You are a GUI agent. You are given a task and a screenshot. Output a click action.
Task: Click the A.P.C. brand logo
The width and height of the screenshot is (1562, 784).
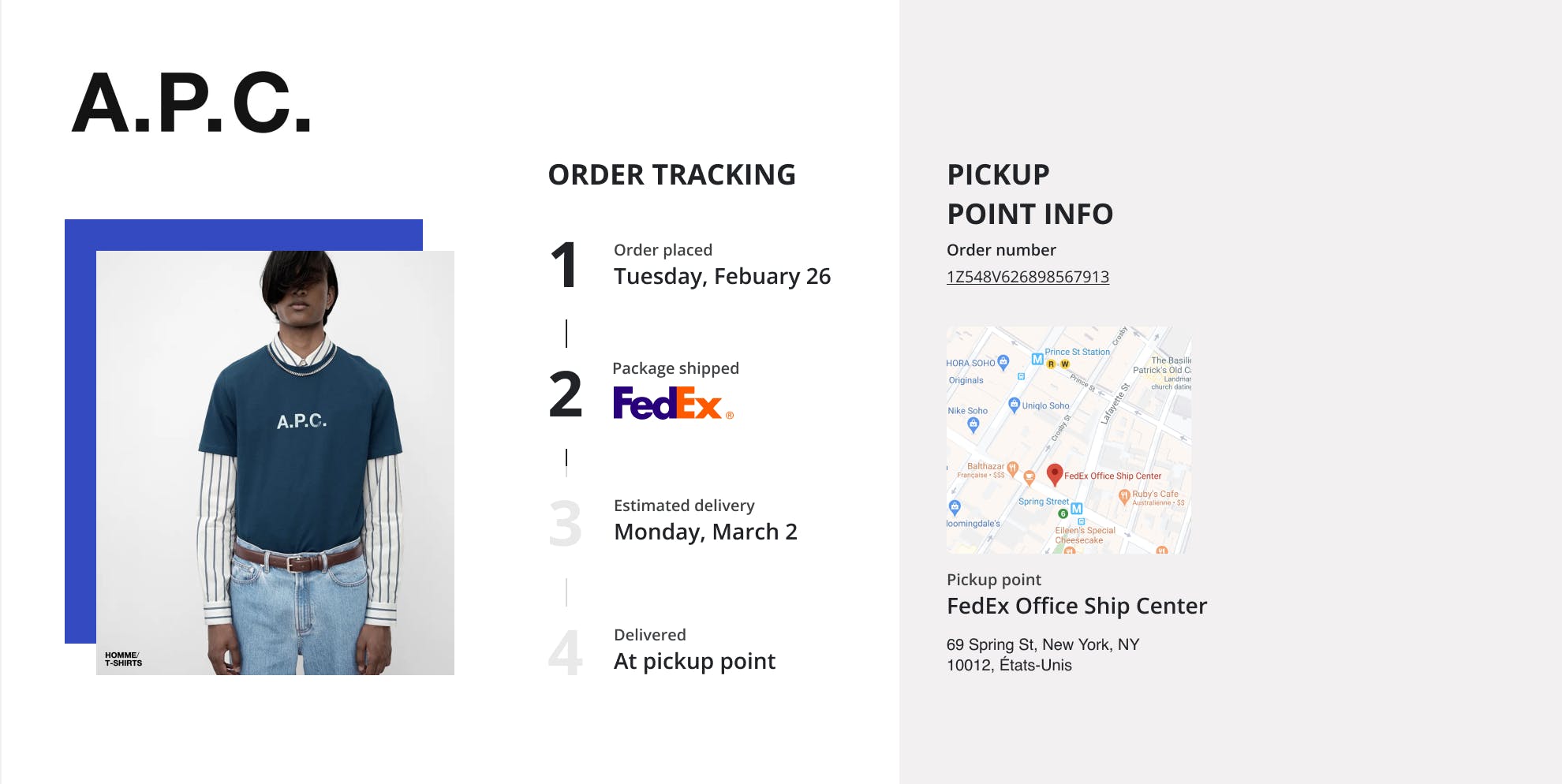point(192,103)
